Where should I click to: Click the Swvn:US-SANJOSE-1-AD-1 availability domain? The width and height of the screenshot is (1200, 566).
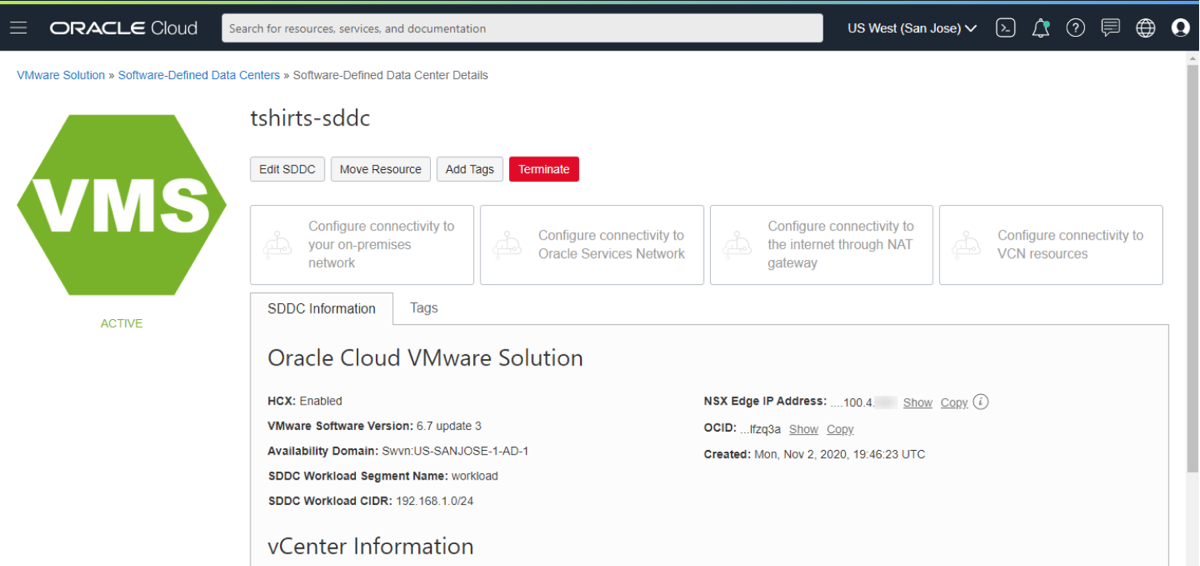point(455,451)
